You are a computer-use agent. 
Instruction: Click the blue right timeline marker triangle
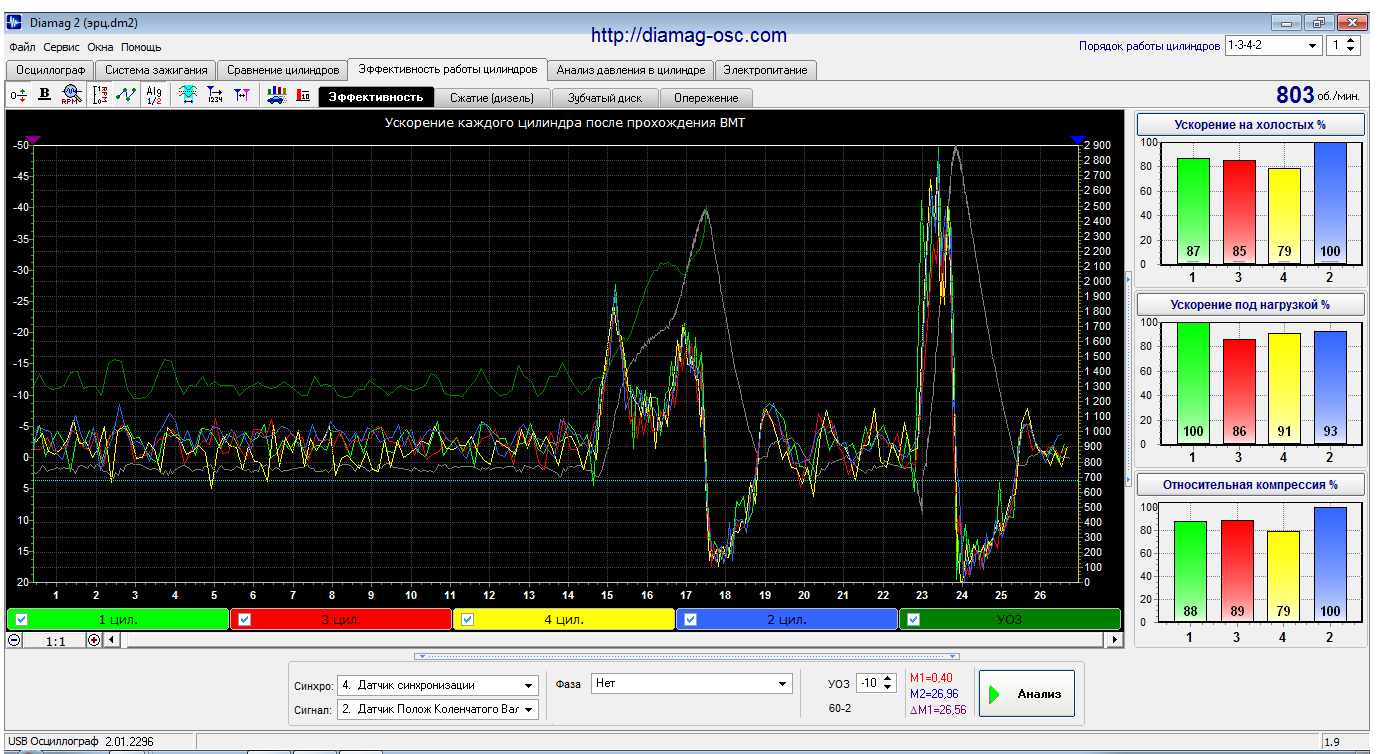click(x=1077, y=141)
